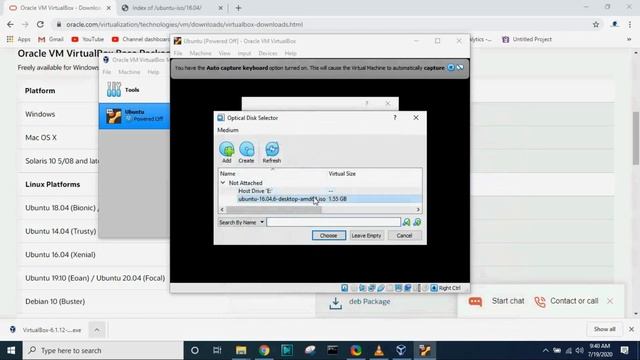
Task: Open Untitled Project bookmark
Action: [527, 39]
